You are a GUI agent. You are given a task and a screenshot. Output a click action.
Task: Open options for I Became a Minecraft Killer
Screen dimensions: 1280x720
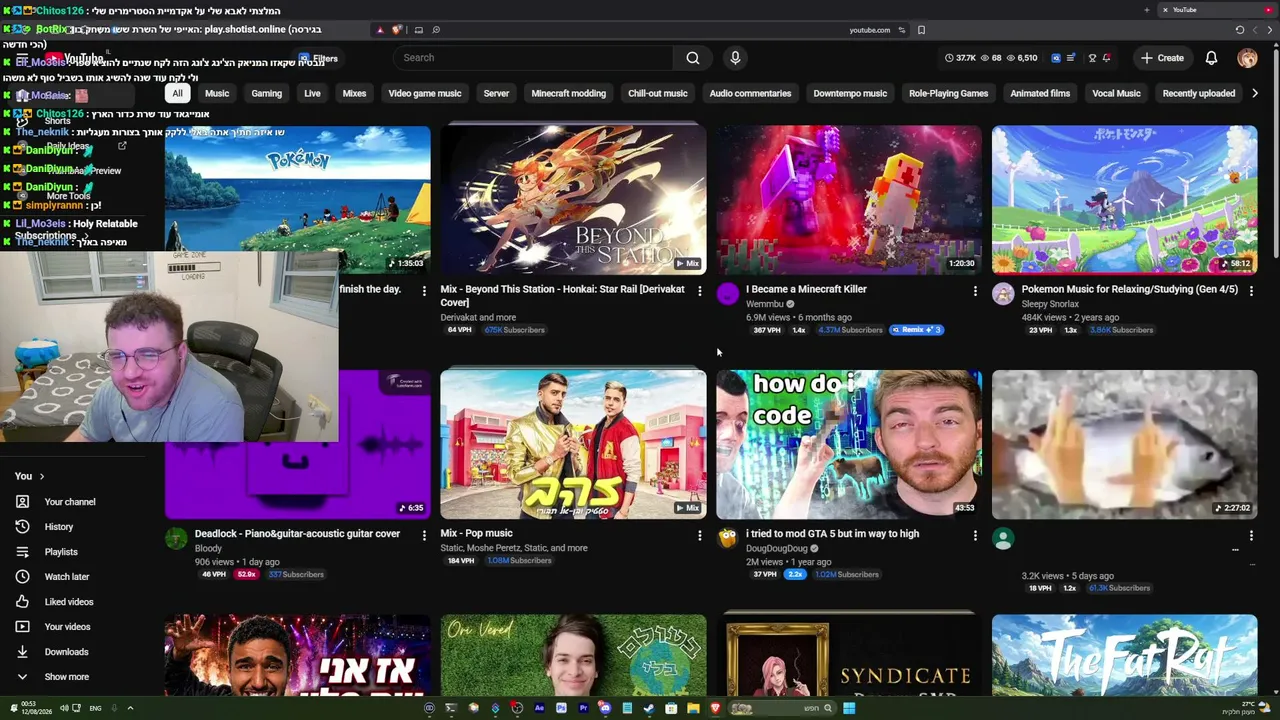975,291
